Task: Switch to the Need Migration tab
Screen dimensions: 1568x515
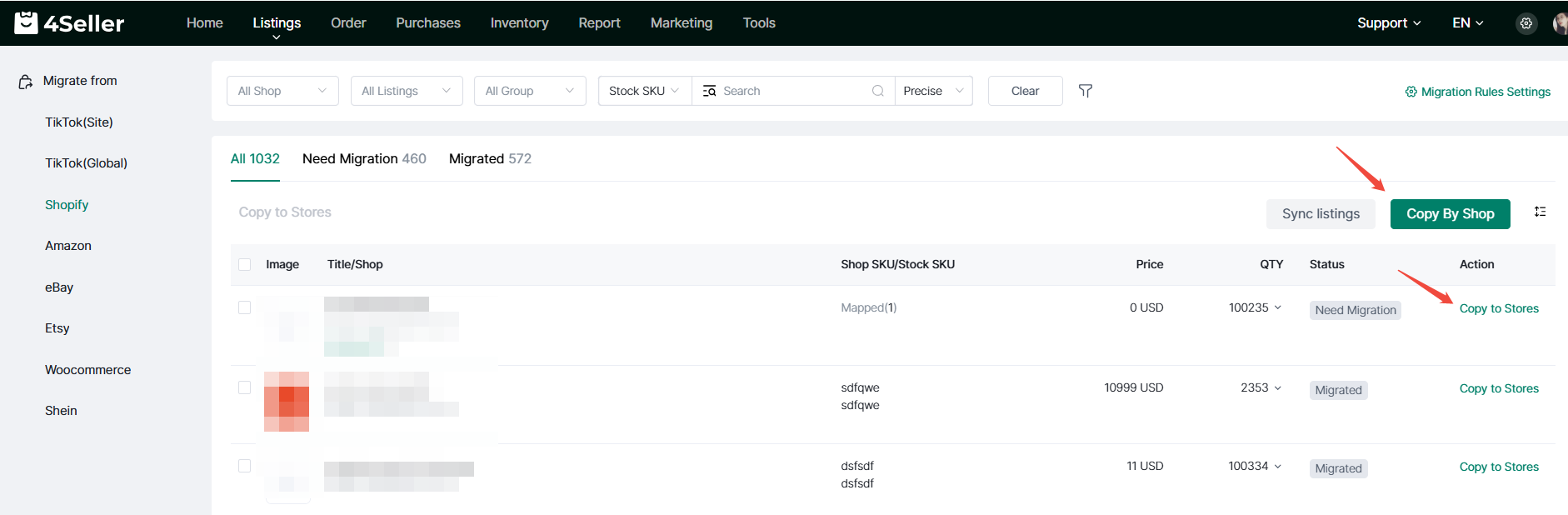Action: [364, 159]
